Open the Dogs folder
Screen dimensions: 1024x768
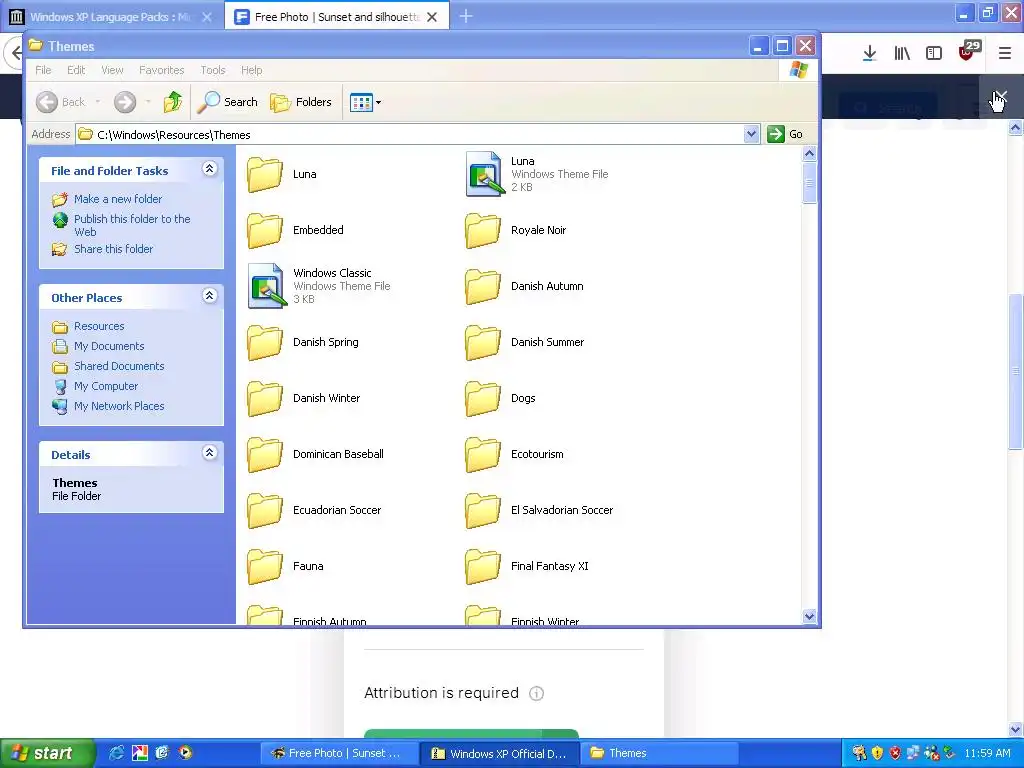tap(500, 398)
